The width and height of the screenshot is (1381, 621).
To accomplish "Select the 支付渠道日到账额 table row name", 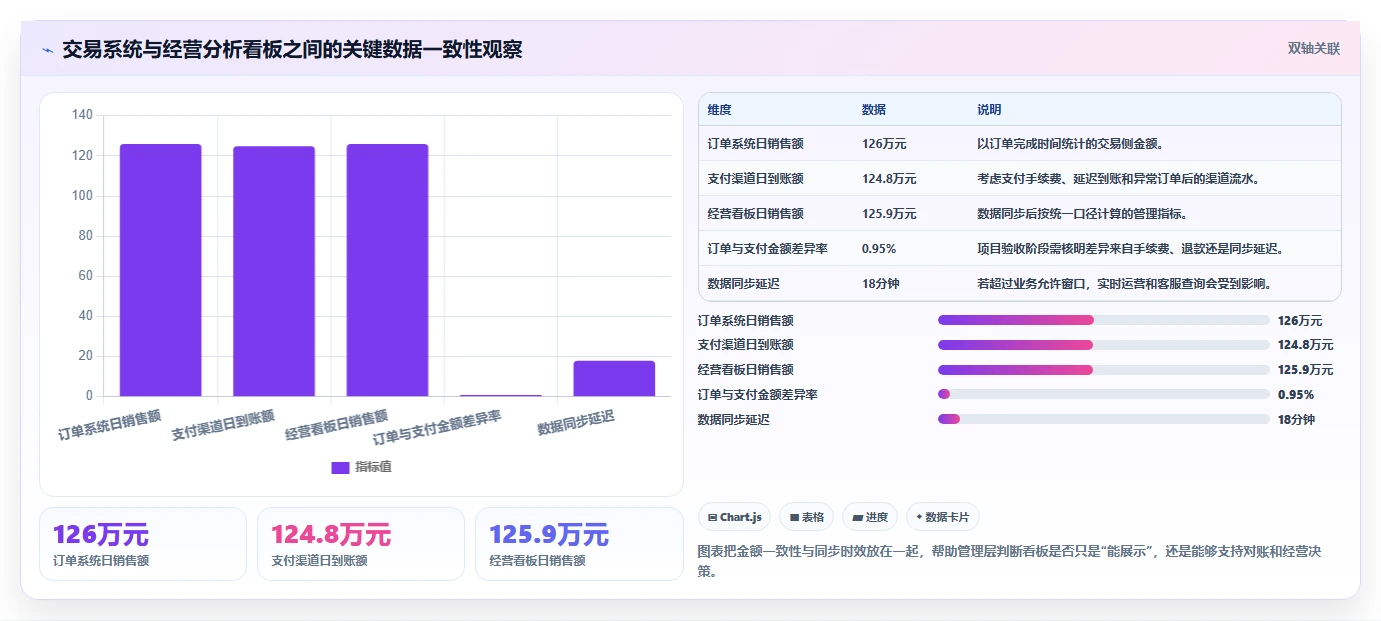I will tap(755, 179).
